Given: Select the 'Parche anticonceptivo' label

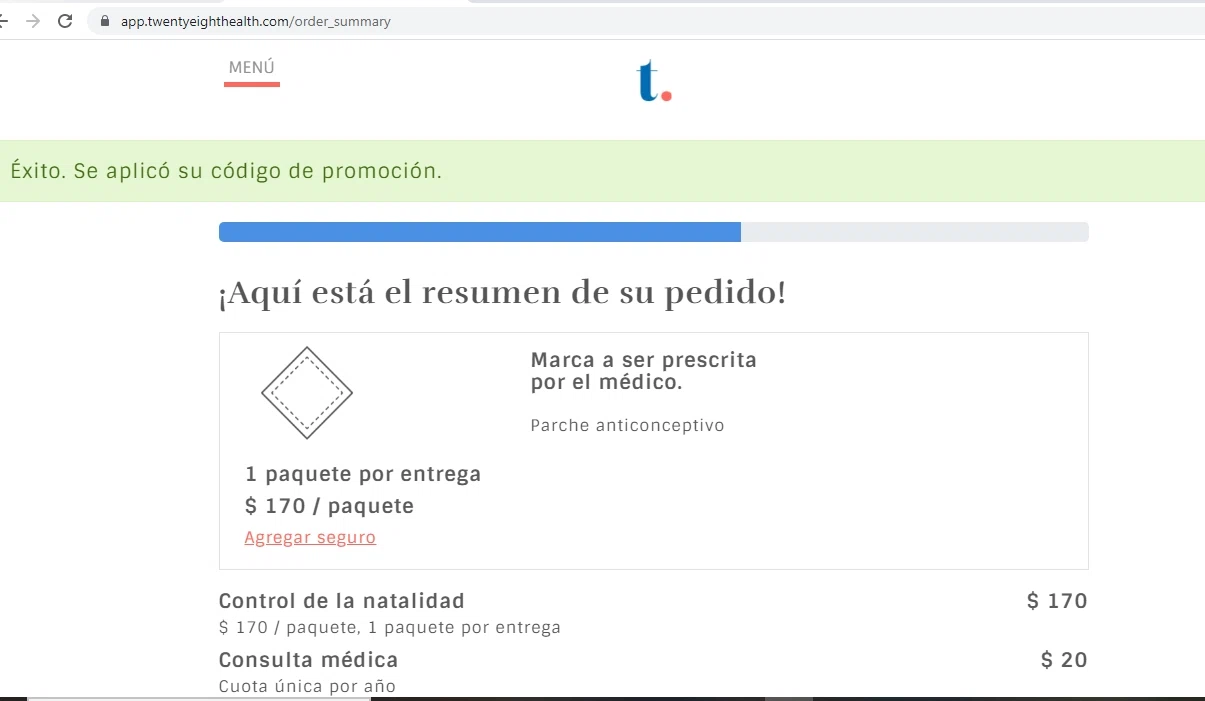Looking at the screenshot, I should coord(627,426).
